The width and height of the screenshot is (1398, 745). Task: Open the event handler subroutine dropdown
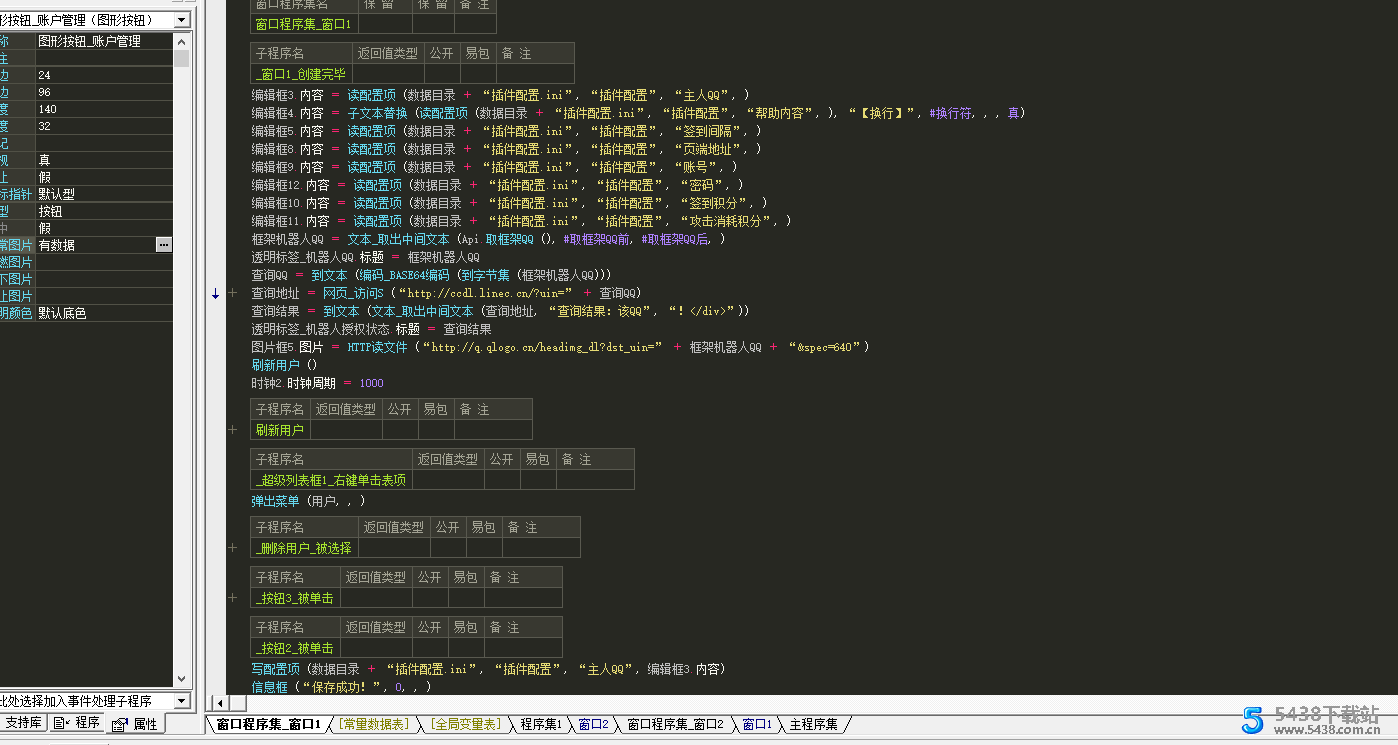(x=181, y=701)
